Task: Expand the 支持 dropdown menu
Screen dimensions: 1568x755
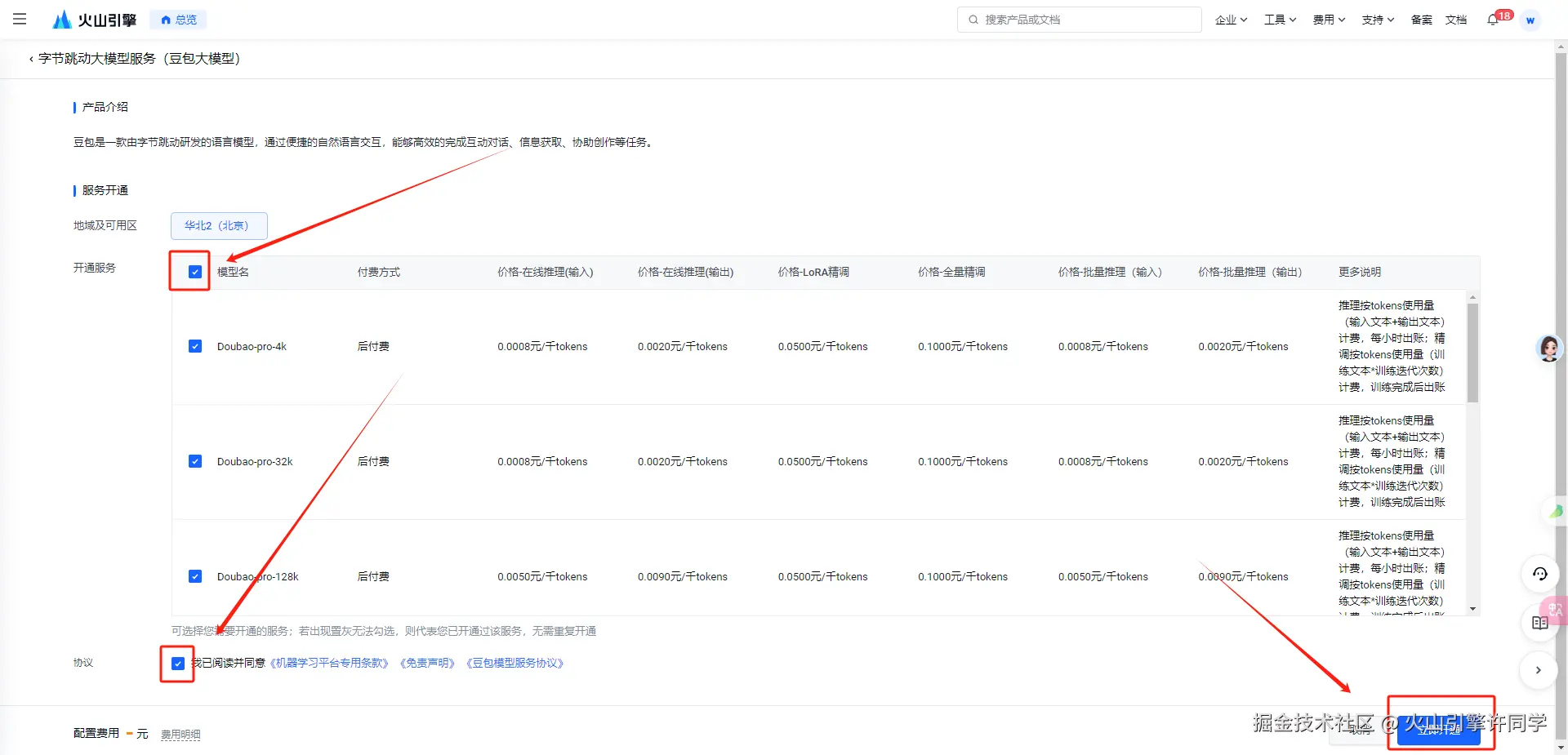Action: point(1378,20)
